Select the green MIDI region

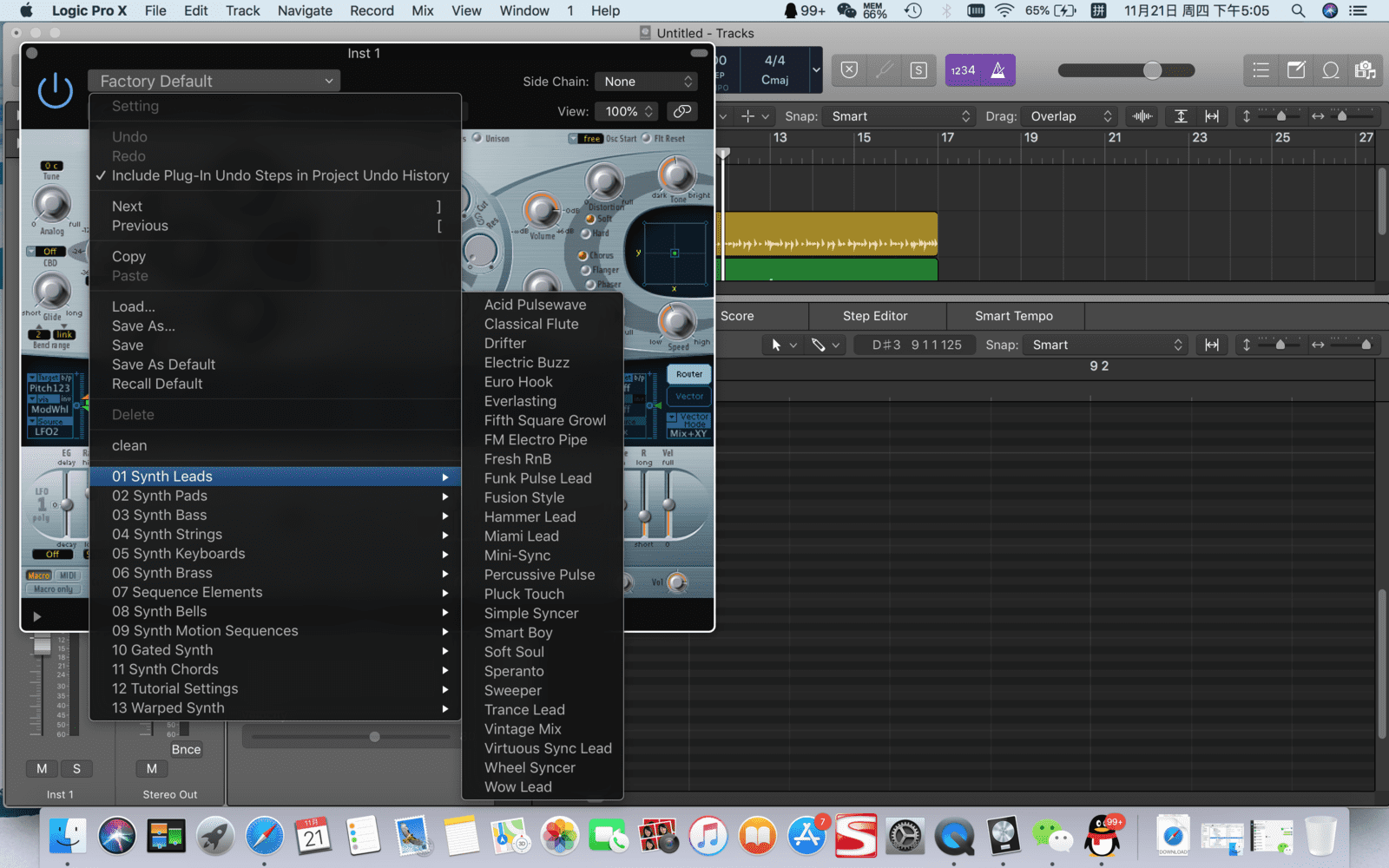[x=829, y=270]
